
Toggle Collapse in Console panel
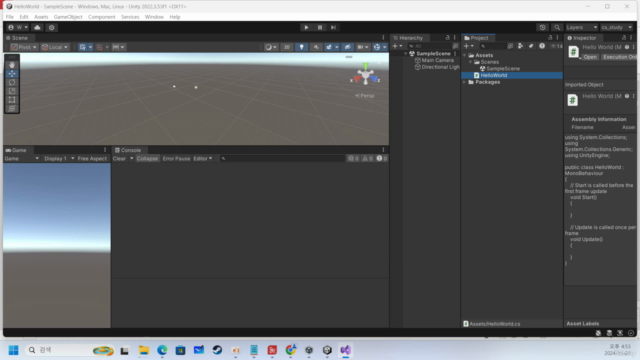pyautogui.click(x=147, y=158)
